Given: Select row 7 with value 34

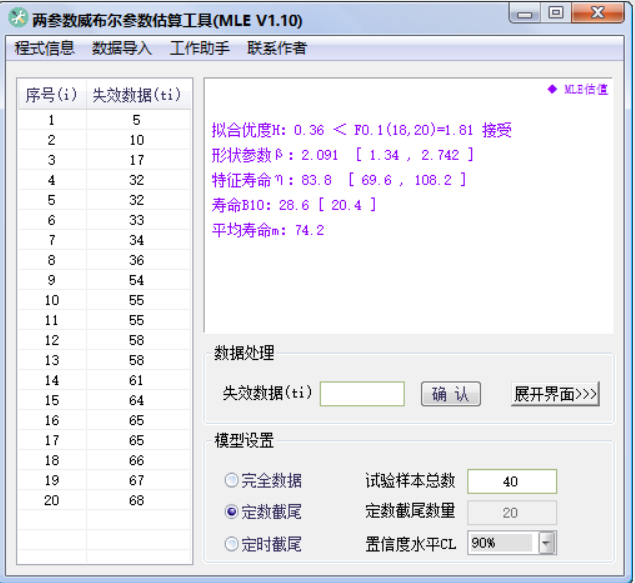Looking at the screenshot, I should click(x=104, y=240).
